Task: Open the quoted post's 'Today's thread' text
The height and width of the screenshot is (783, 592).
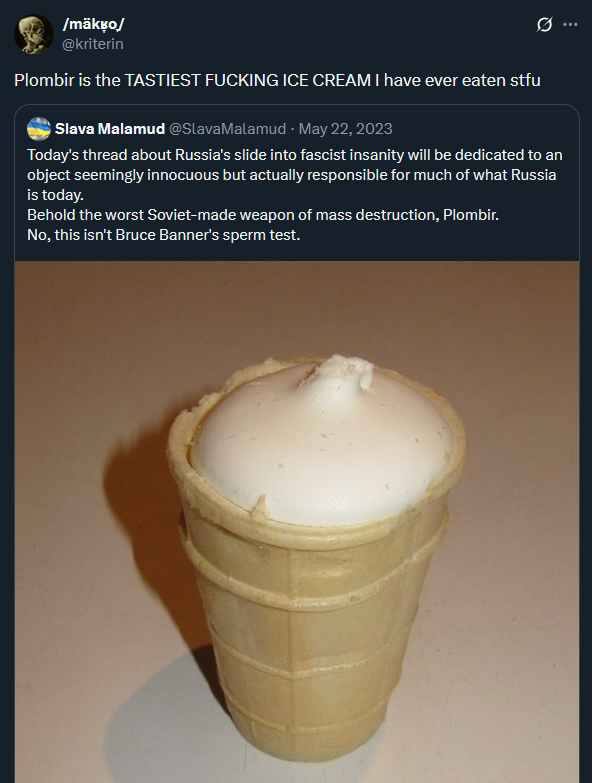Action: (x=295, y=155)
